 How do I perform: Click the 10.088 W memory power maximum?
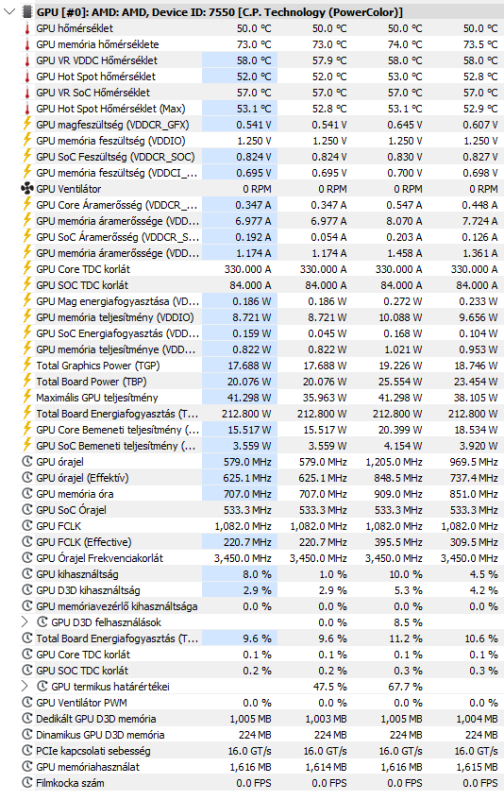[400, 317]
